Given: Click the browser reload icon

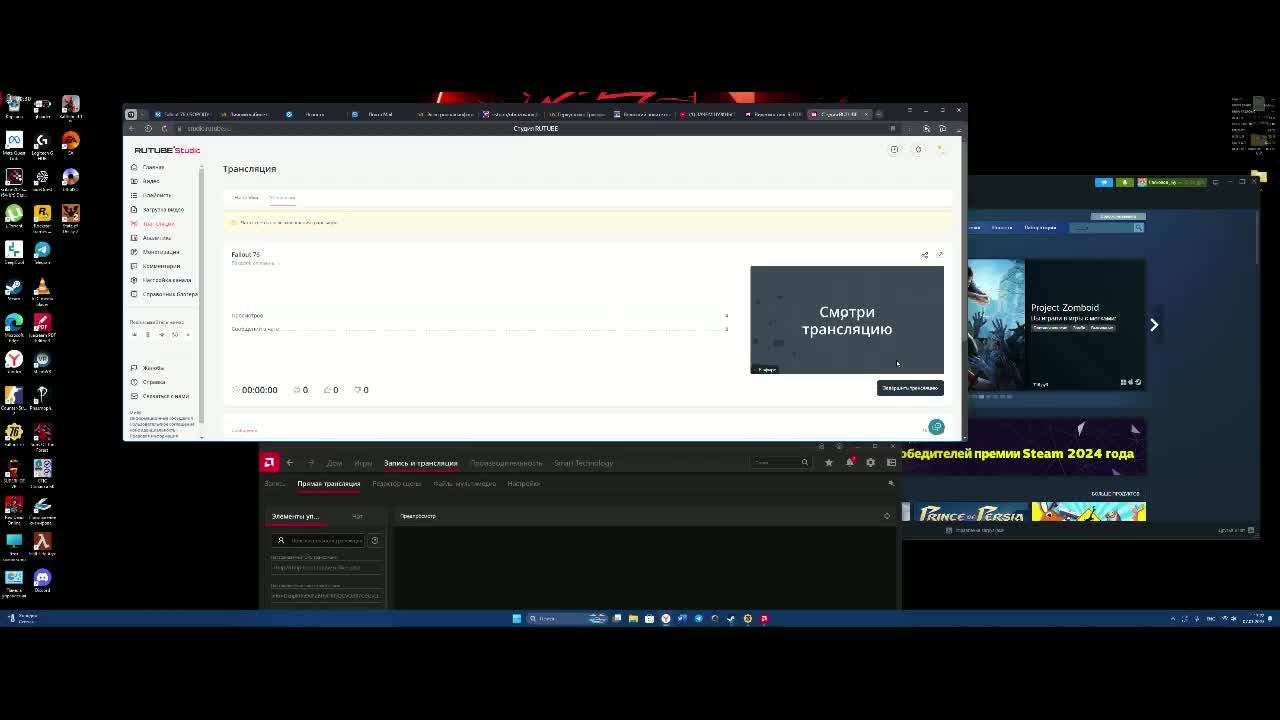Looking at the screenshot, I should (x=164, y=128).
